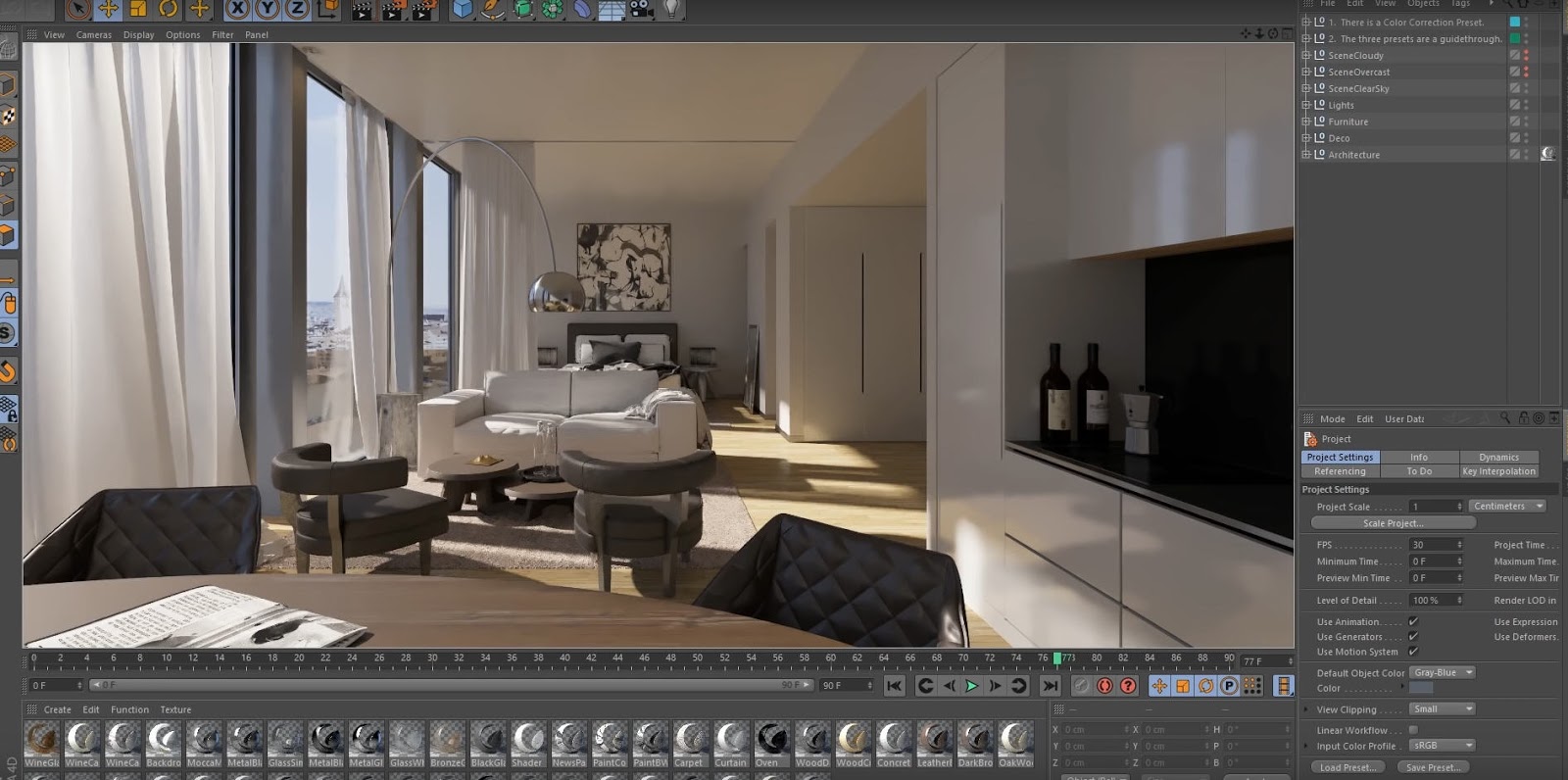Add a cube primitive object
The height and width of the screenshot is (780, 1568).
coord(463,10)
